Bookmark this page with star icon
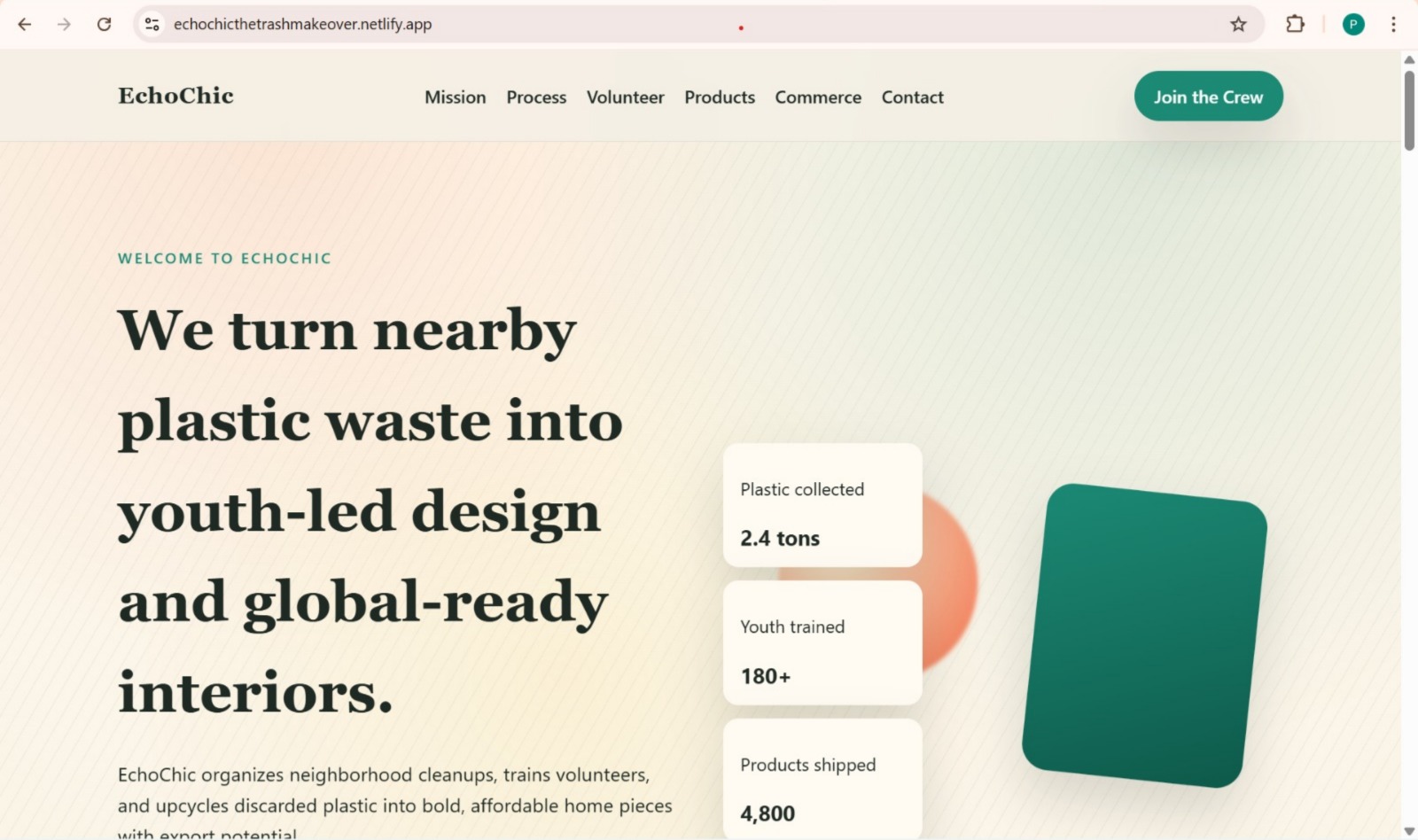The height and width of the screenshot is (840, 1418). (x=1238, y=24)
